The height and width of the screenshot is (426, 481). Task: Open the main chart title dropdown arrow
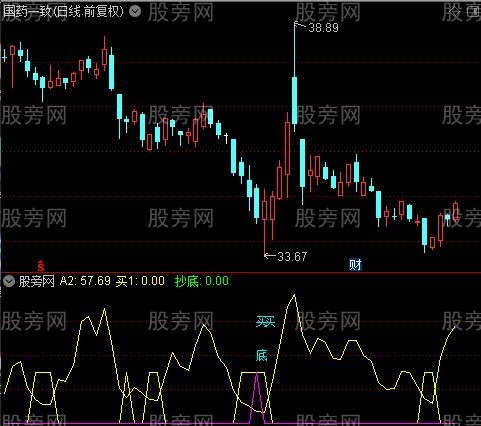(135, 12)
